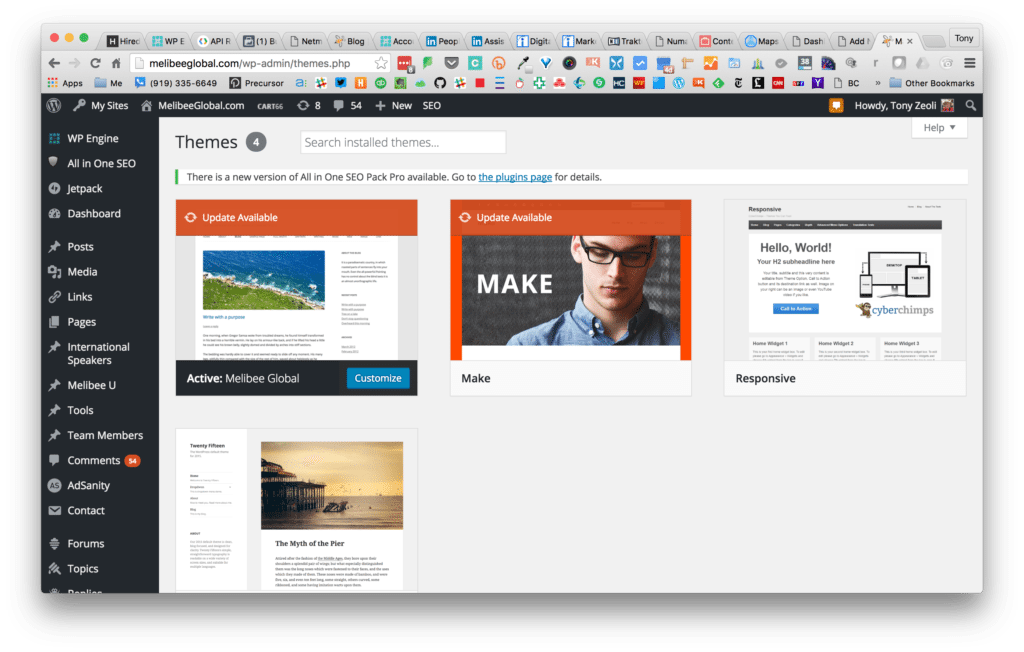This screenshot has height=652, width=1024.
Task: Click the browser Home icon
Action: pyautogui.click(x=116, y=63)
